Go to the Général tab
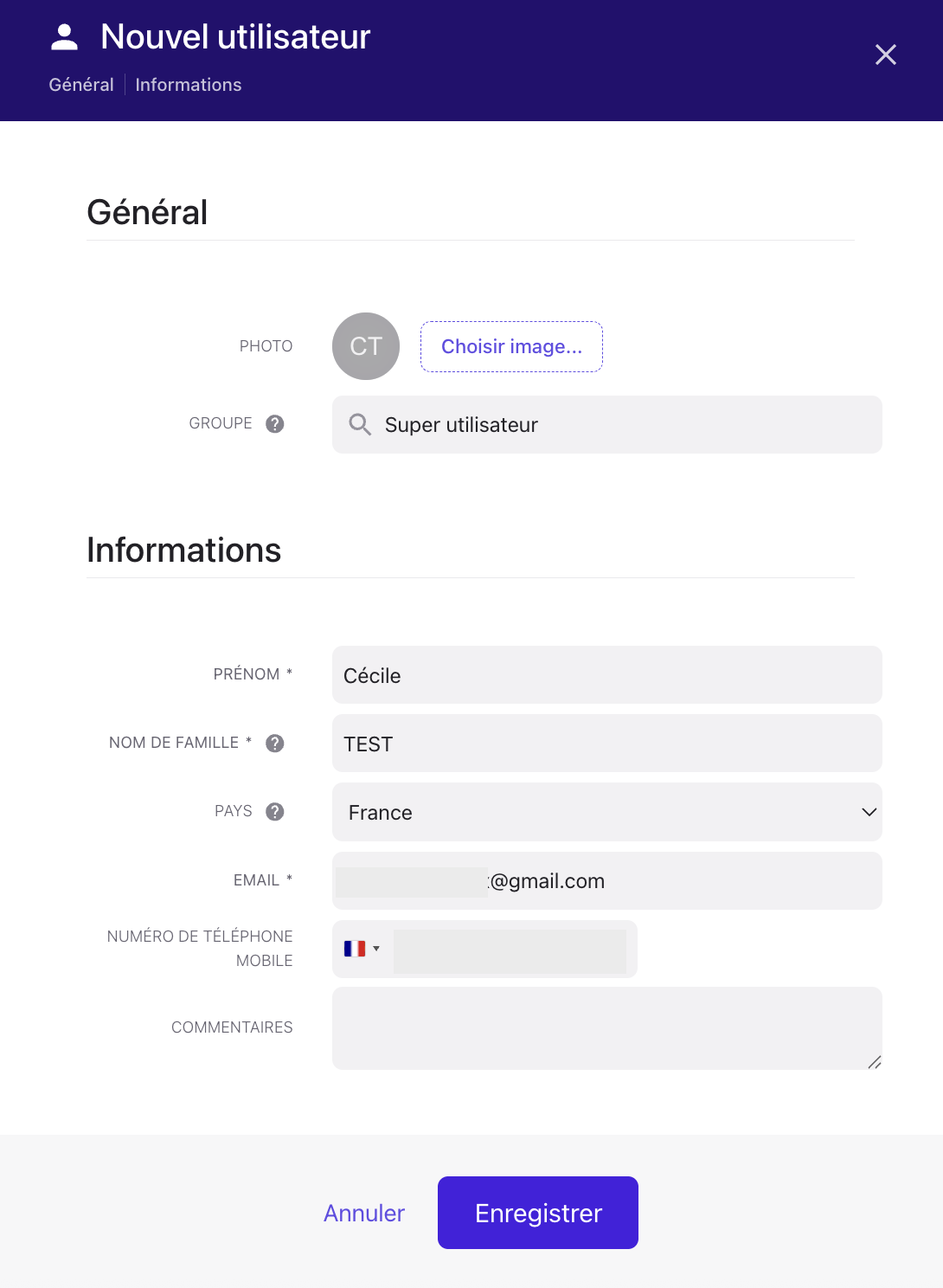This screenshot has width=943, height=1288. point(81,85)
